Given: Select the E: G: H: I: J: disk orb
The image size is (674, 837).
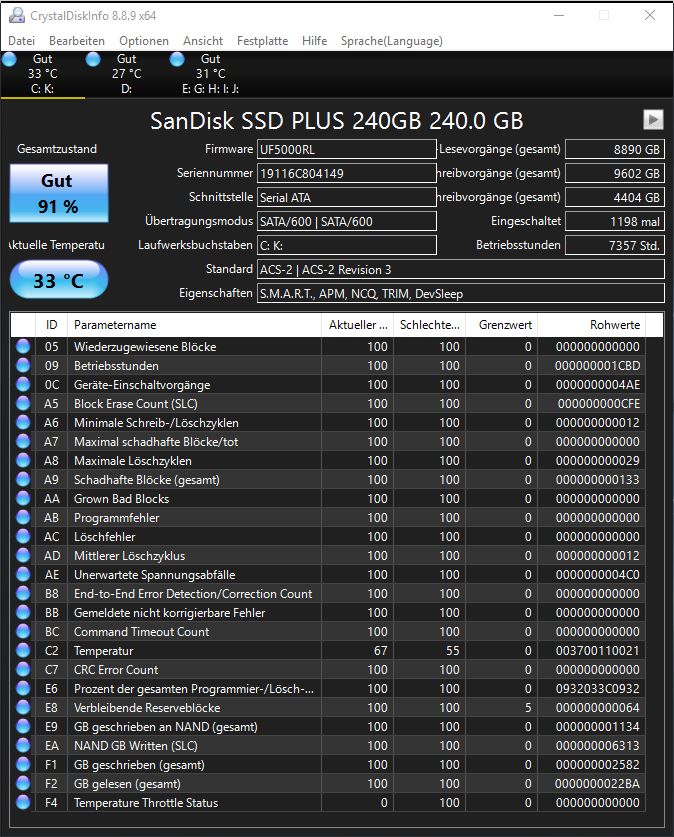Looking at the screenshot, I should point(177,59).
